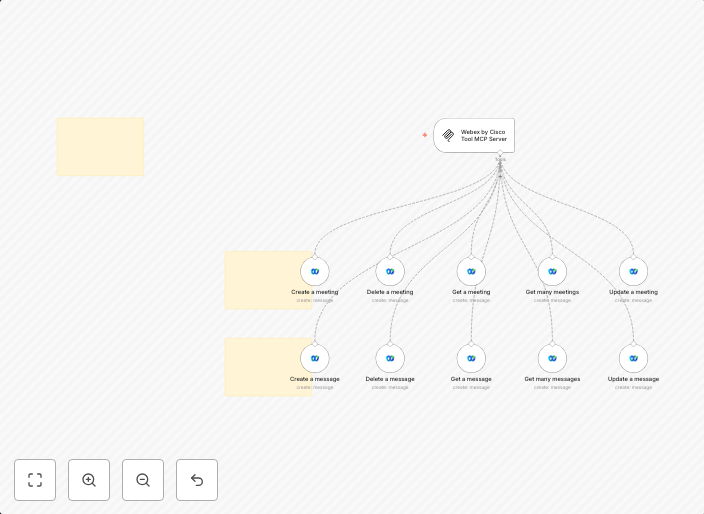This screenshot has height=514, width=704.
Task: Select the Get a meeting node
Action: (471, 271)
